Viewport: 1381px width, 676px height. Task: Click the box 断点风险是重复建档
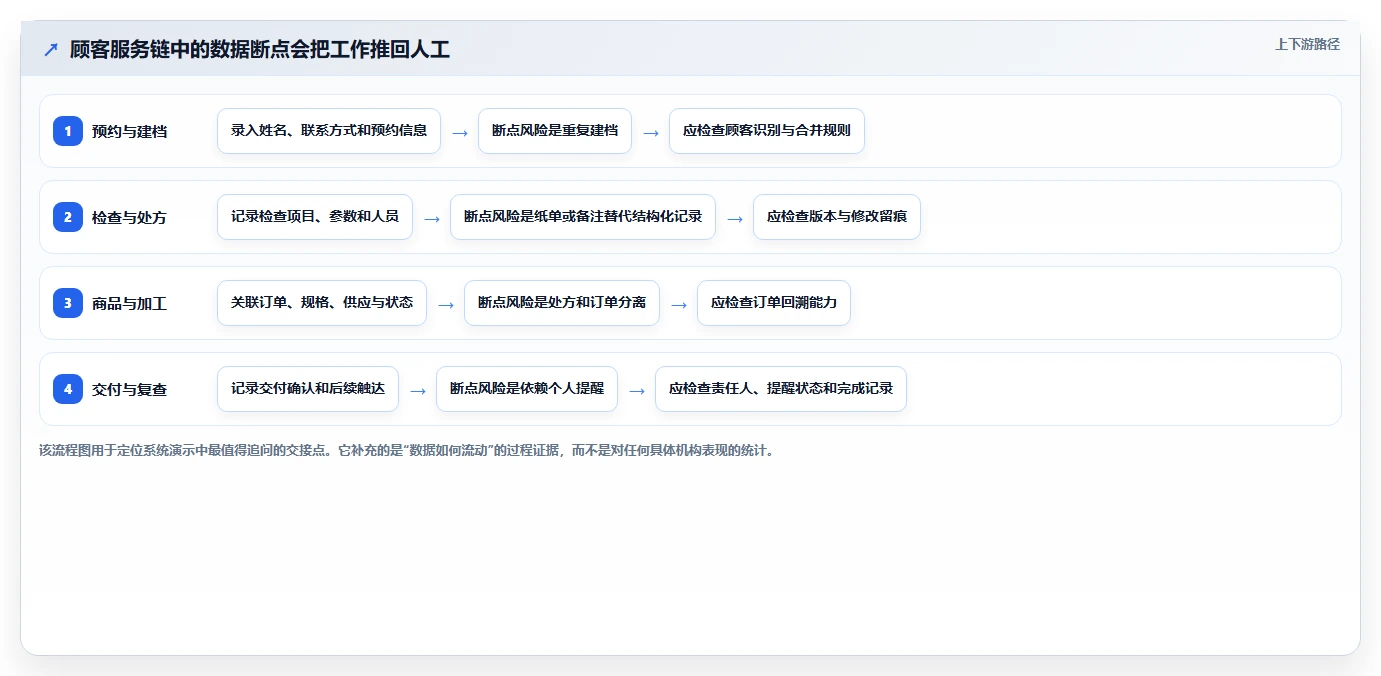coord(555,131)
